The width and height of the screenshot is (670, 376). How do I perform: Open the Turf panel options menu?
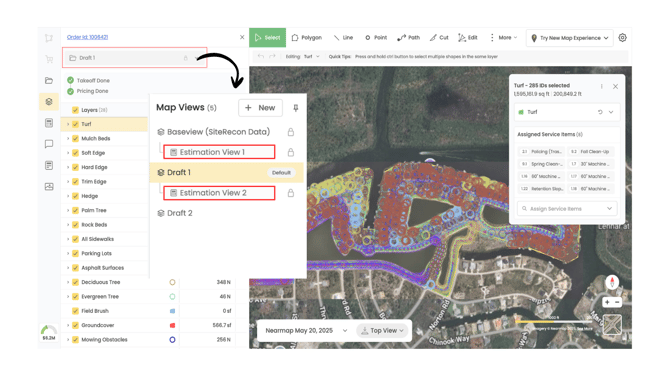point(602,86)
